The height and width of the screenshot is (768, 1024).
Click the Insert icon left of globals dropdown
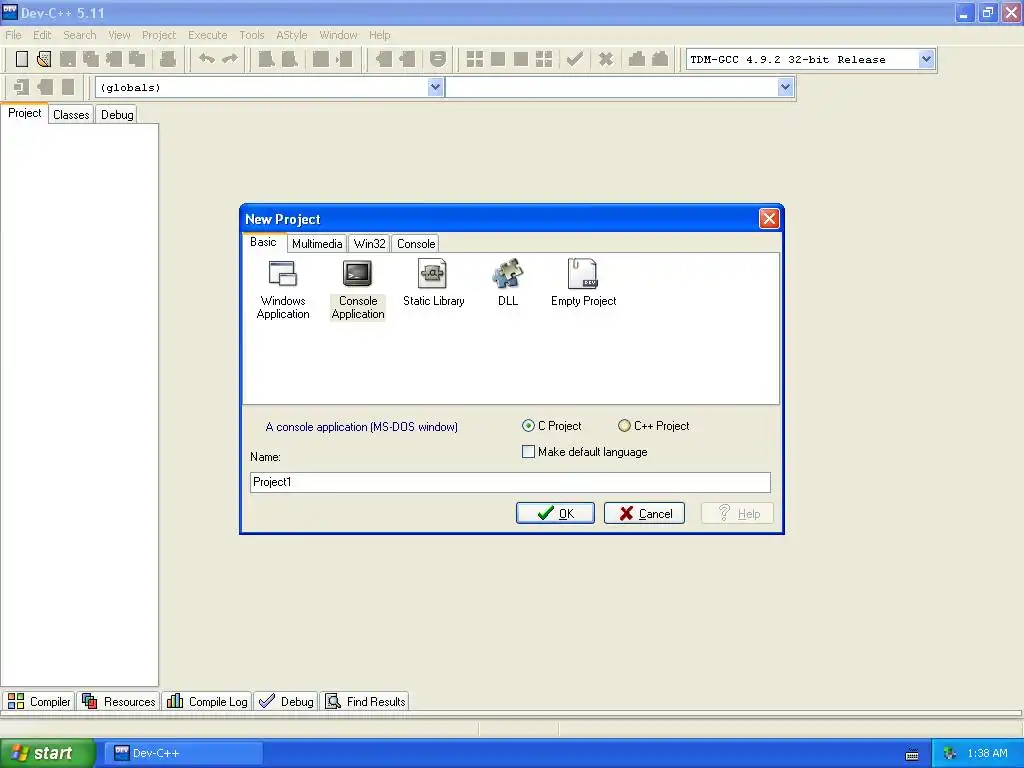click(x=21, y=87)
